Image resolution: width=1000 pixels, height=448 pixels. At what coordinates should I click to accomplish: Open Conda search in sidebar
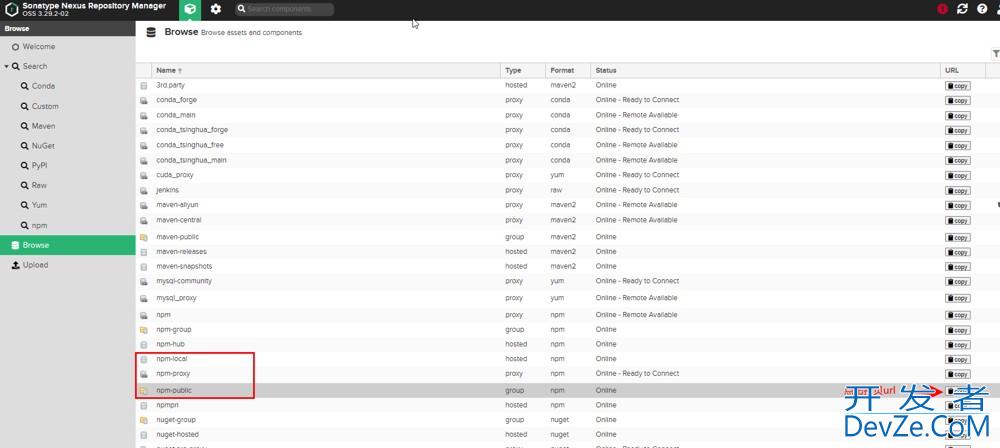click(x=43, y=86)
